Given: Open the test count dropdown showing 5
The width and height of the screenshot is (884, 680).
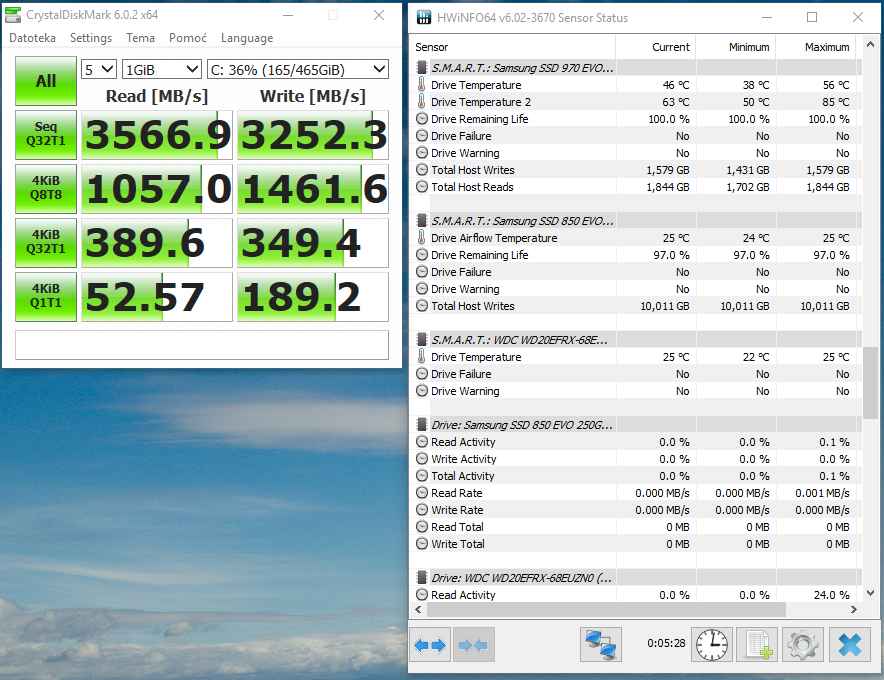Looking at the screenshot, I should click(x=99, y=69).
